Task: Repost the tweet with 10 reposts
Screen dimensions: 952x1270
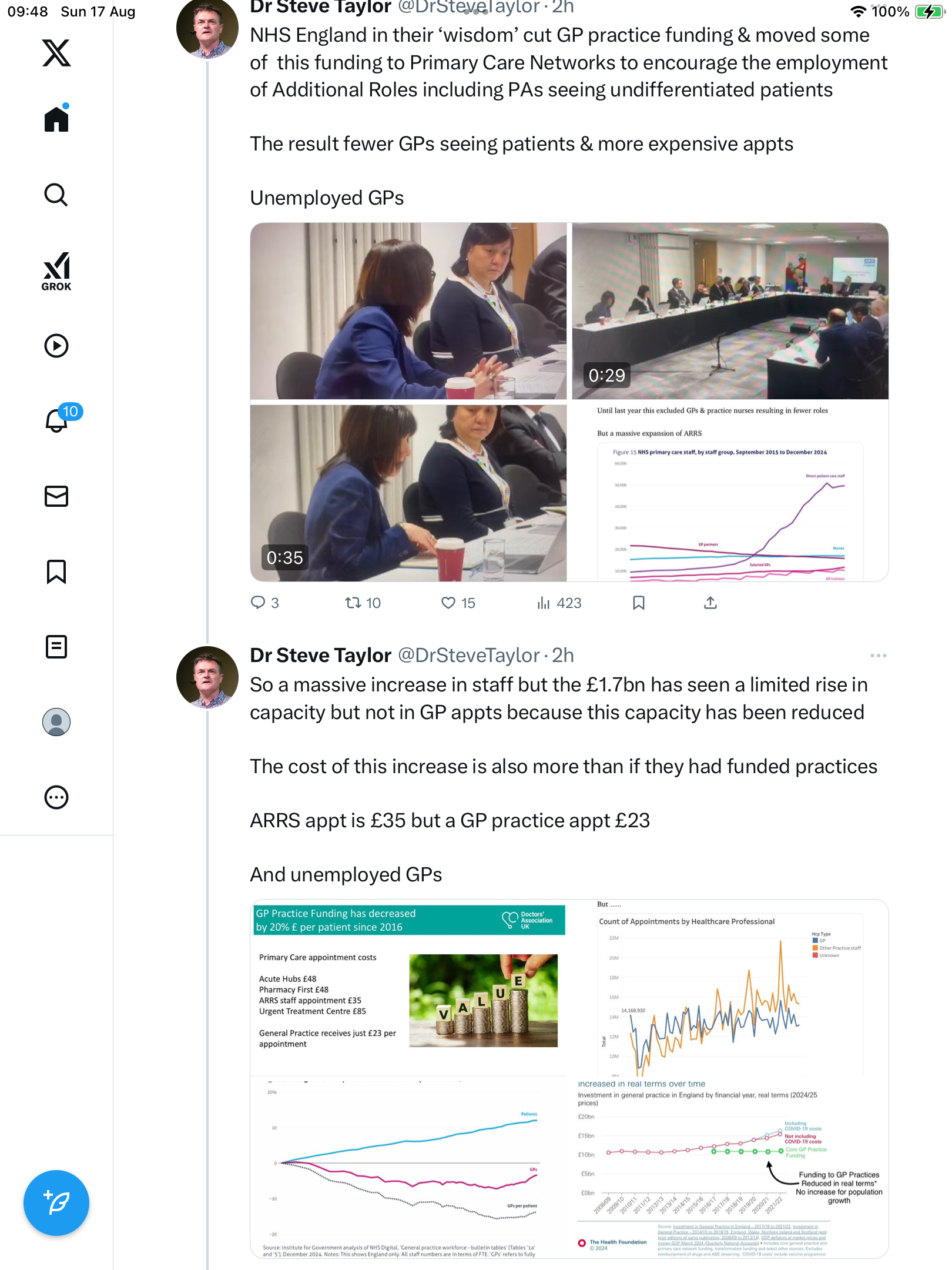Action: [353, 603]
